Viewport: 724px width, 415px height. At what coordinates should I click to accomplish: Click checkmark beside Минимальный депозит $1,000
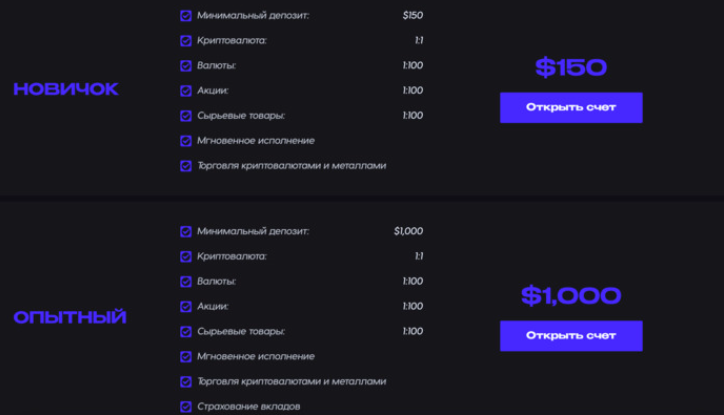(185, 231)
